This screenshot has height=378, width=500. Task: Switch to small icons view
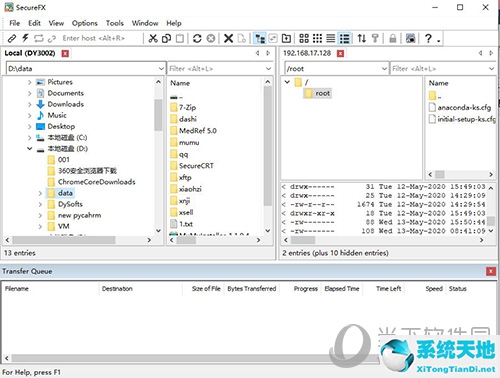click(317, 38)
